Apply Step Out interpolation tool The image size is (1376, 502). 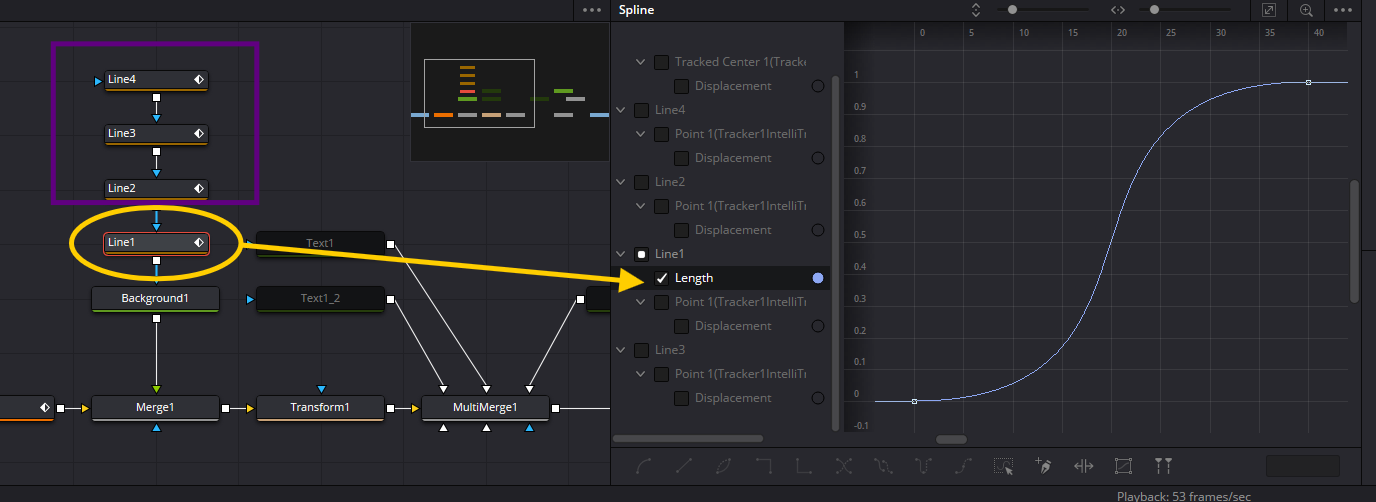pyautogui.click(x=803, y=466)
